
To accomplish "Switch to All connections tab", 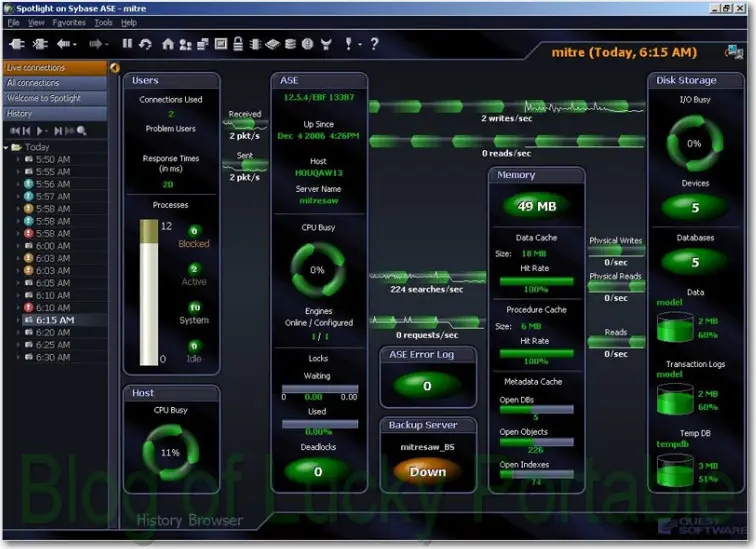I will click(x=55, y=83).
